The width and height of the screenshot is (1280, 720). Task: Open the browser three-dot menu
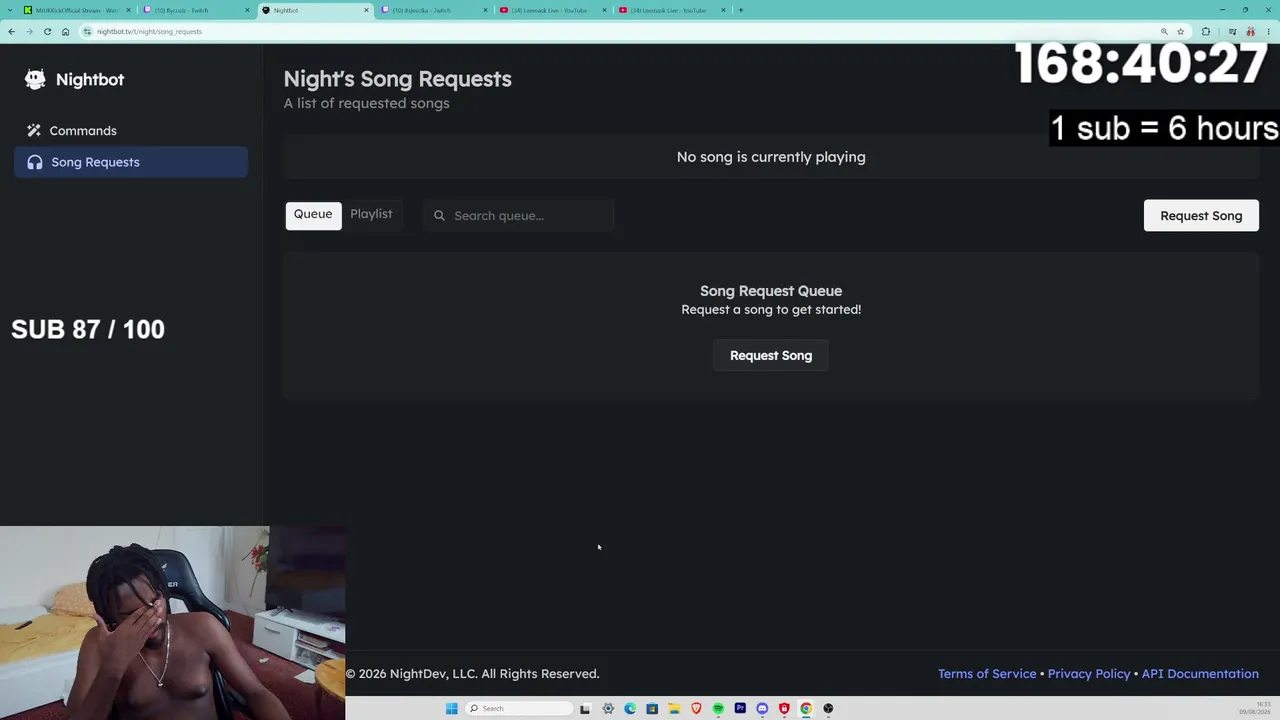pyautogui.click(x=1268, y=31)
